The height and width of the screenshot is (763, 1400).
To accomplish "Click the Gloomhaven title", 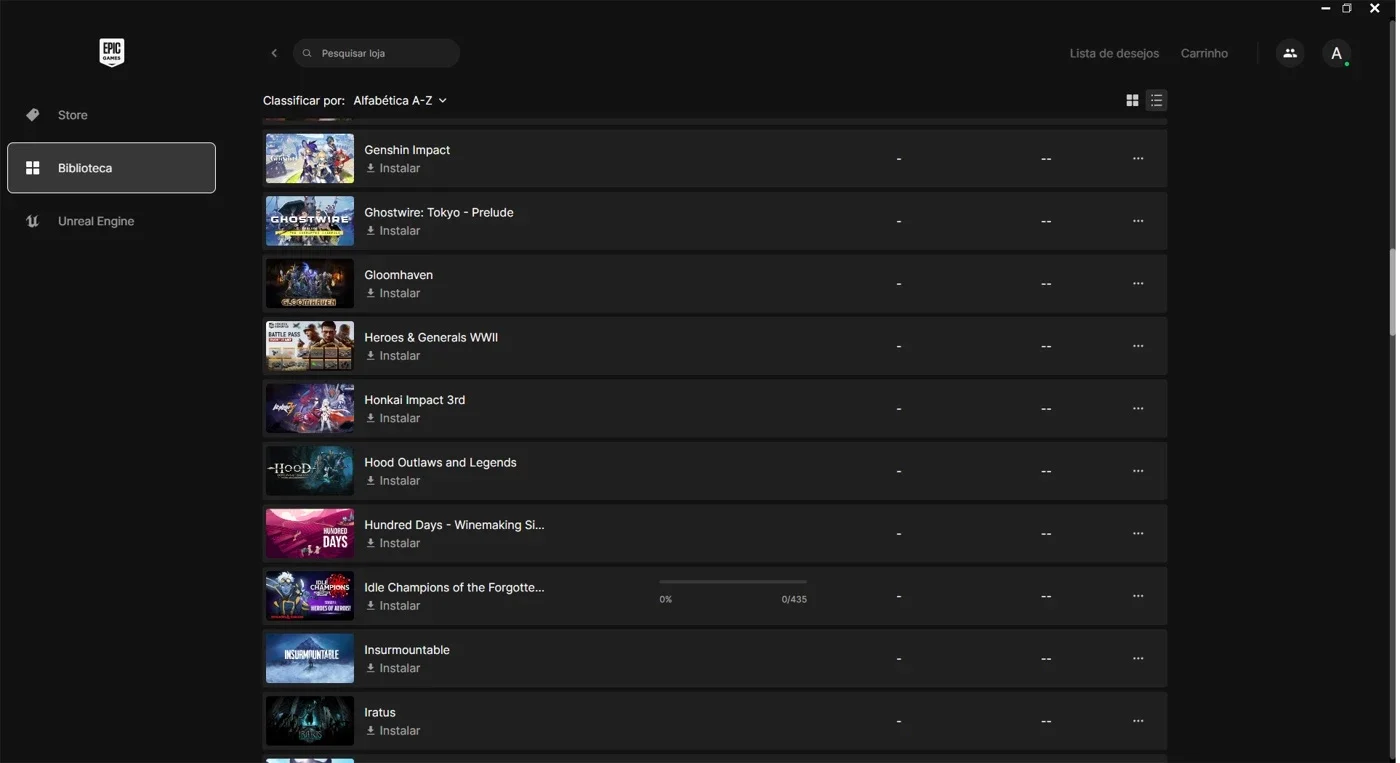I will pyautogui.click(x=398, y=275).
